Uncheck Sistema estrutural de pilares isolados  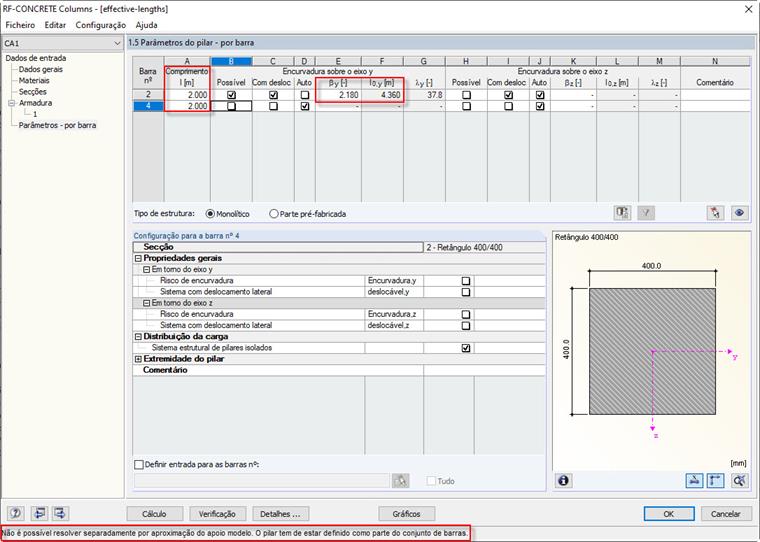(466, 348)
